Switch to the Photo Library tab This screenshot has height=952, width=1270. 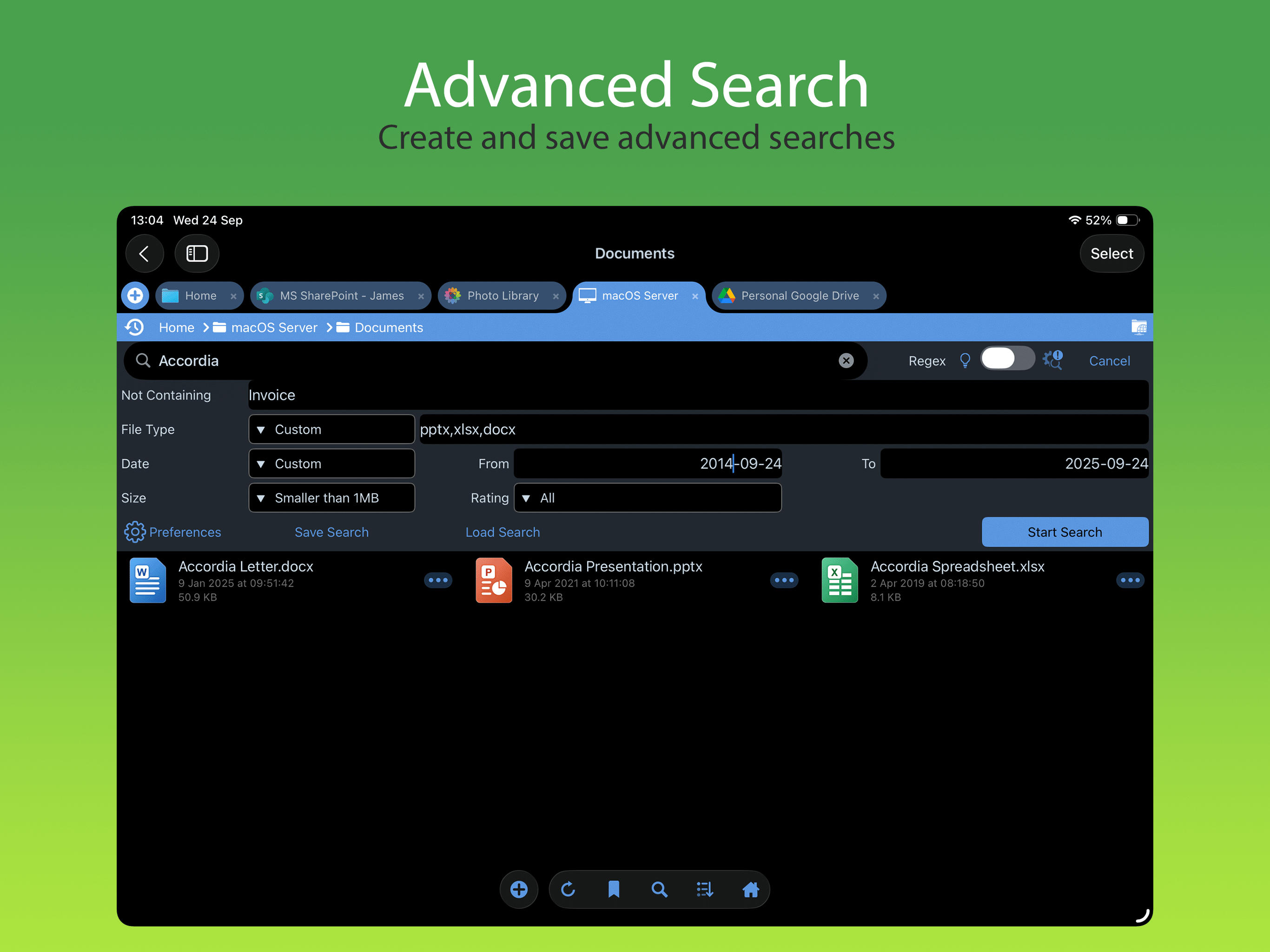(503, 296)
